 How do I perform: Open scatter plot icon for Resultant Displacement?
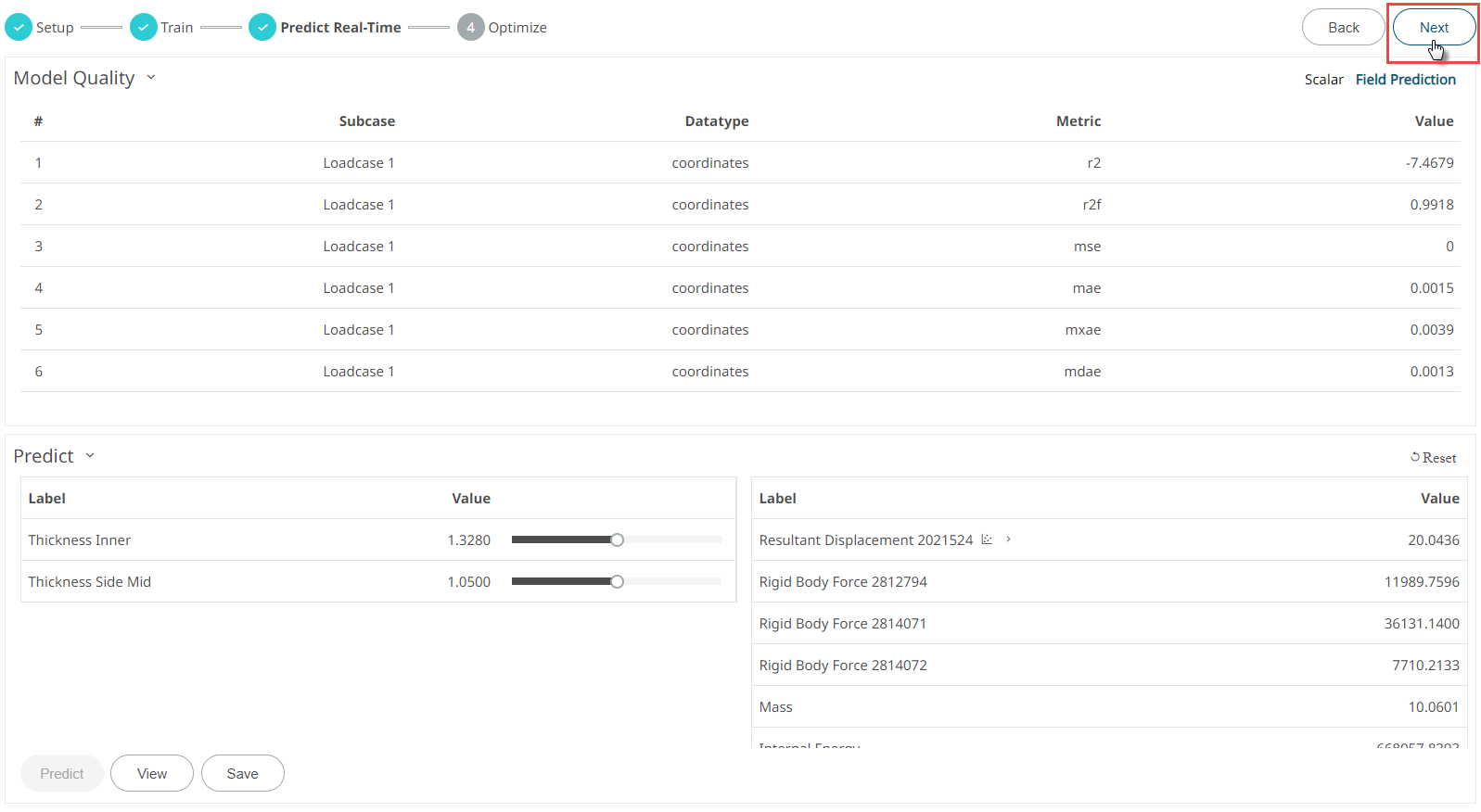(x=987, y=539)
